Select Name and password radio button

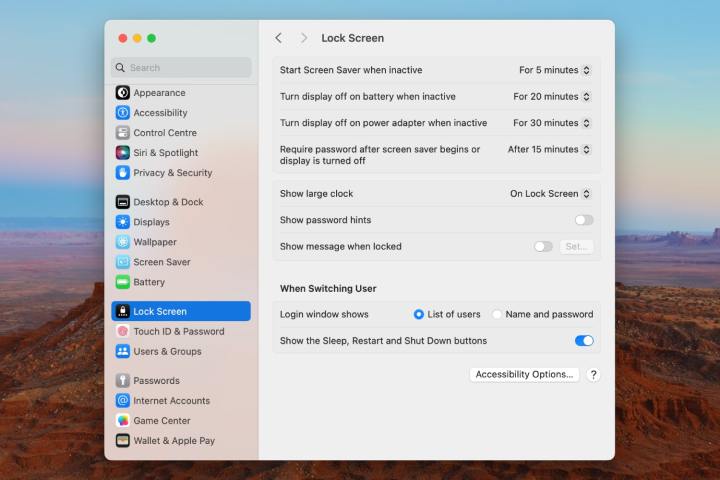click(x=496, y=314)
